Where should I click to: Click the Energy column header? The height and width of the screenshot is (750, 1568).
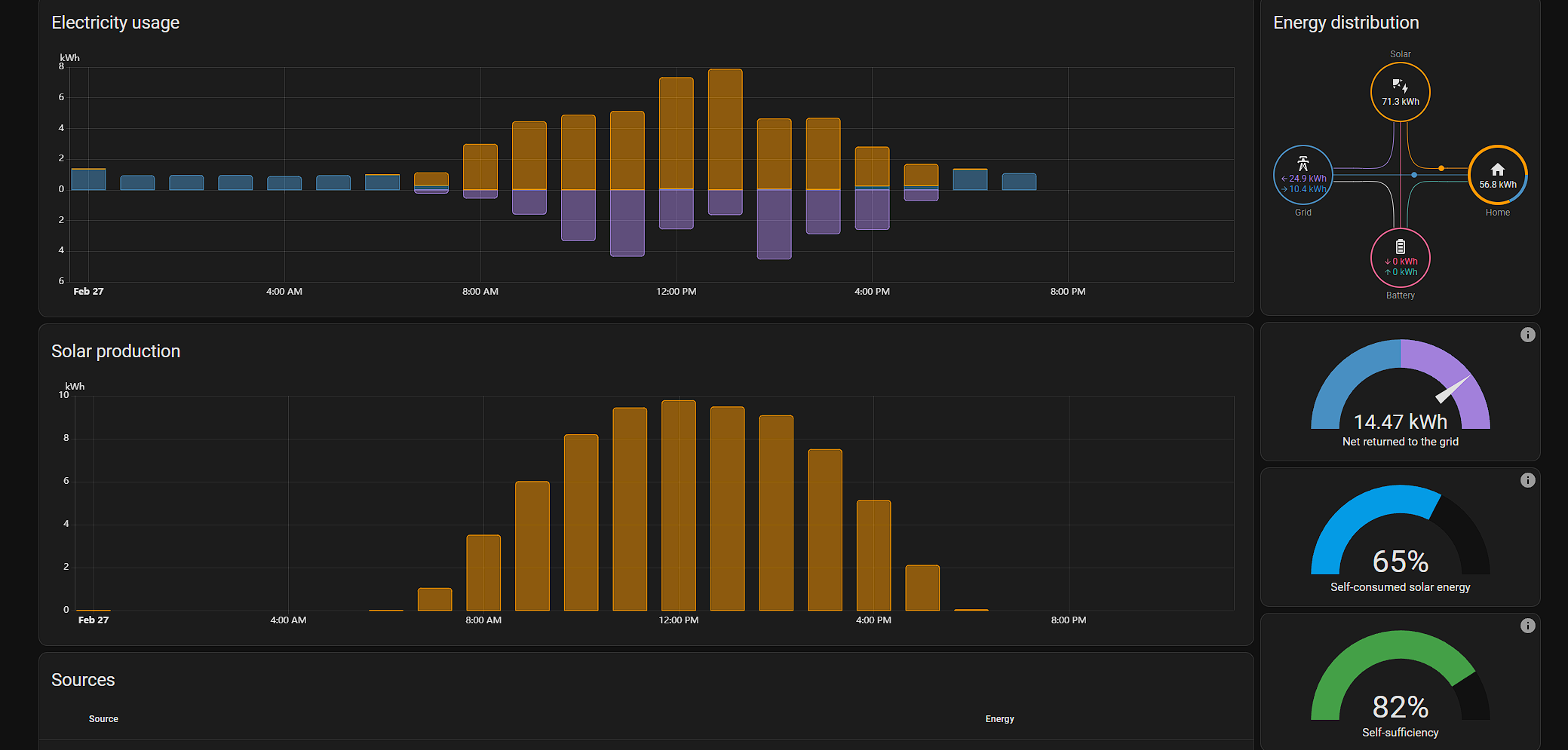999,719
